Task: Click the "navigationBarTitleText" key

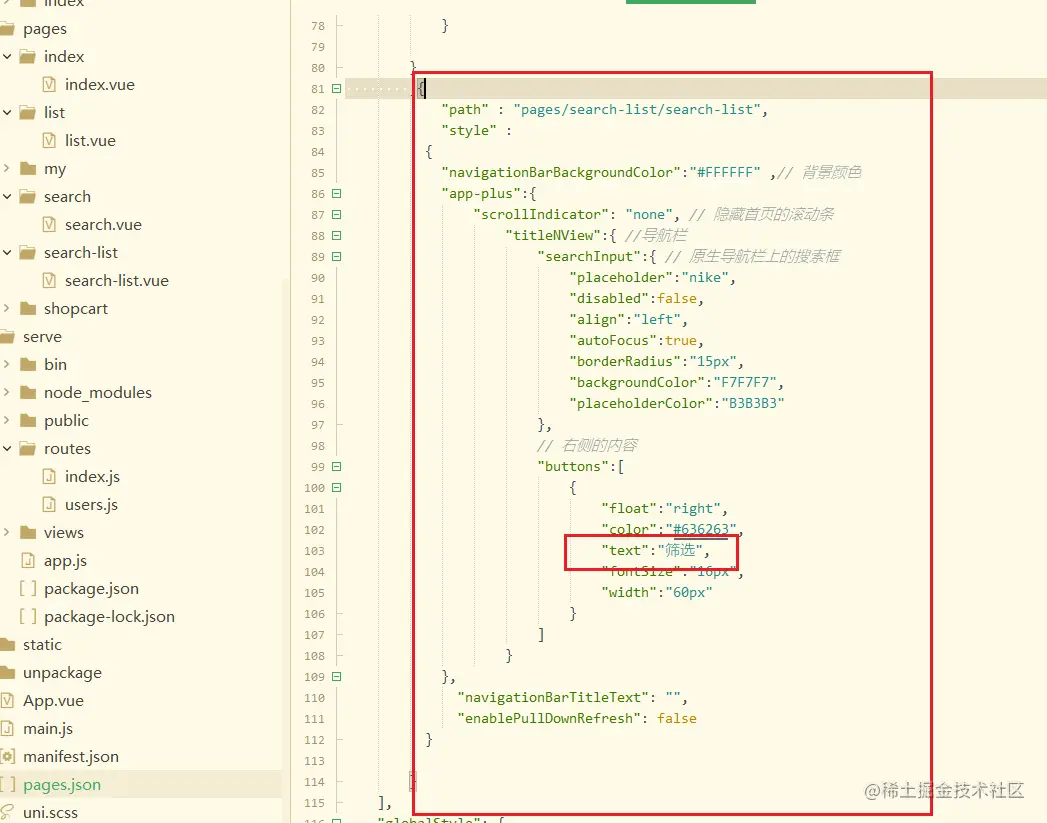Action: pyautogui.click(x=552, y=698)
